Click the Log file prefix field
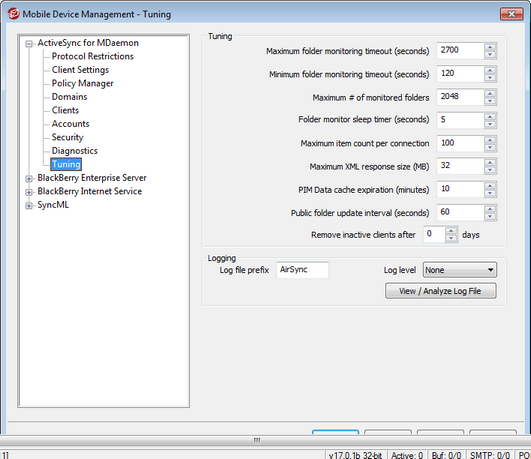This screenshot has width=531, height=459. pyautogui.click(x=302, y=270)
